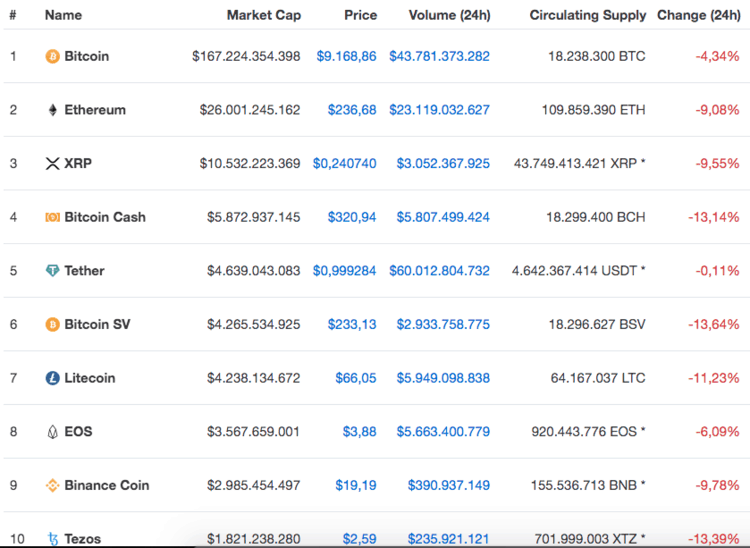Select supply 18.238.300 BTC

[596, 56]
